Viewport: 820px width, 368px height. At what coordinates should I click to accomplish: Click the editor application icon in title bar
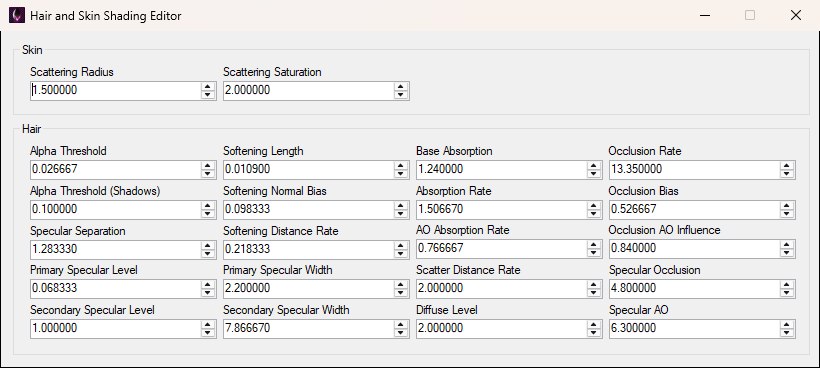(17, 15)
